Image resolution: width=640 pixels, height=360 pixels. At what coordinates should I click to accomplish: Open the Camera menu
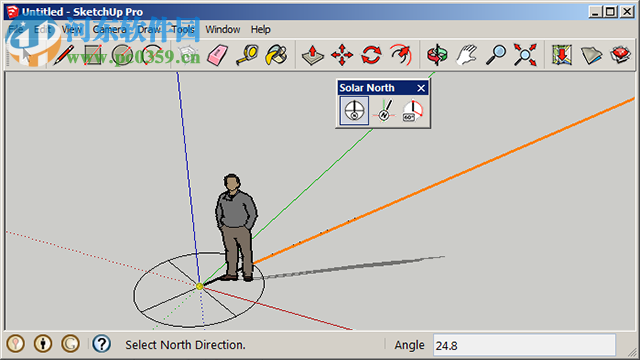click(109, 30)
